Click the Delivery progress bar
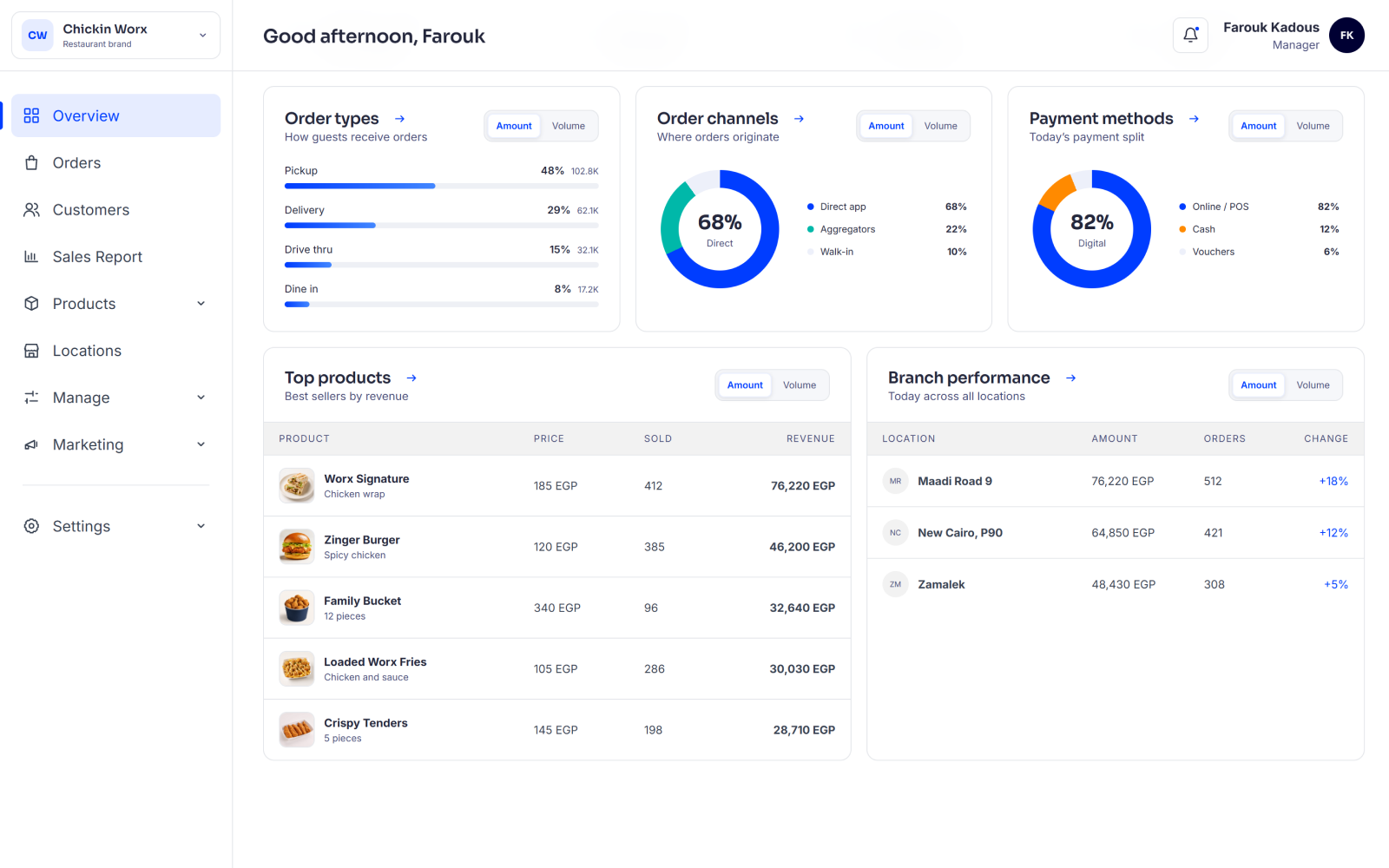Viewport: 1389px width, 868px height. coord(441,226)
